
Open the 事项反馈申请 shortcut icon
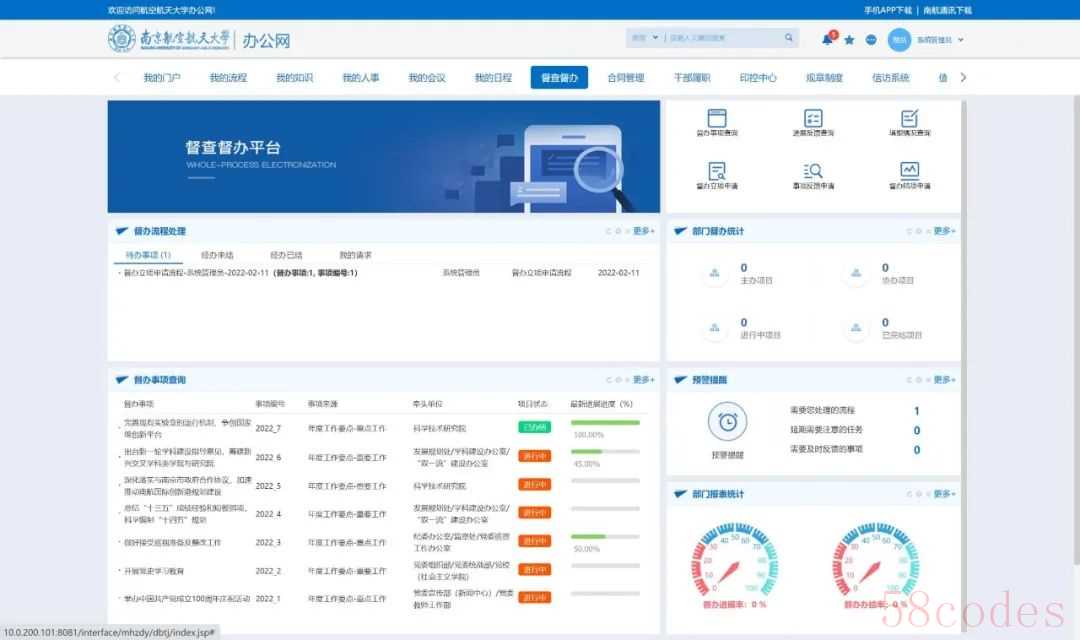[813, 170]
